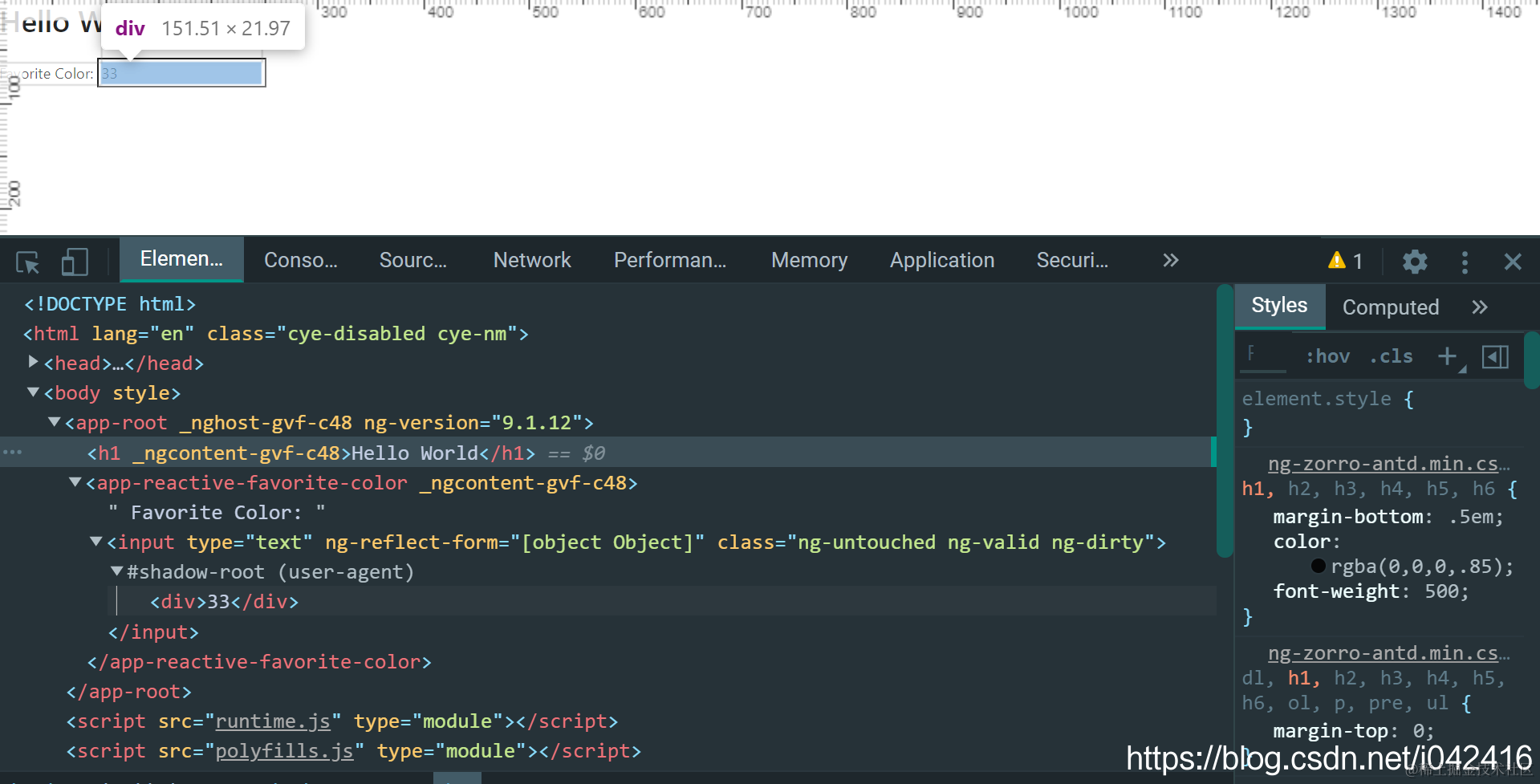This screenshot has width=1540, height=784.
Task: Toggle :hov element state panel
Action: pyautogui.click(x=1328, y=356)
